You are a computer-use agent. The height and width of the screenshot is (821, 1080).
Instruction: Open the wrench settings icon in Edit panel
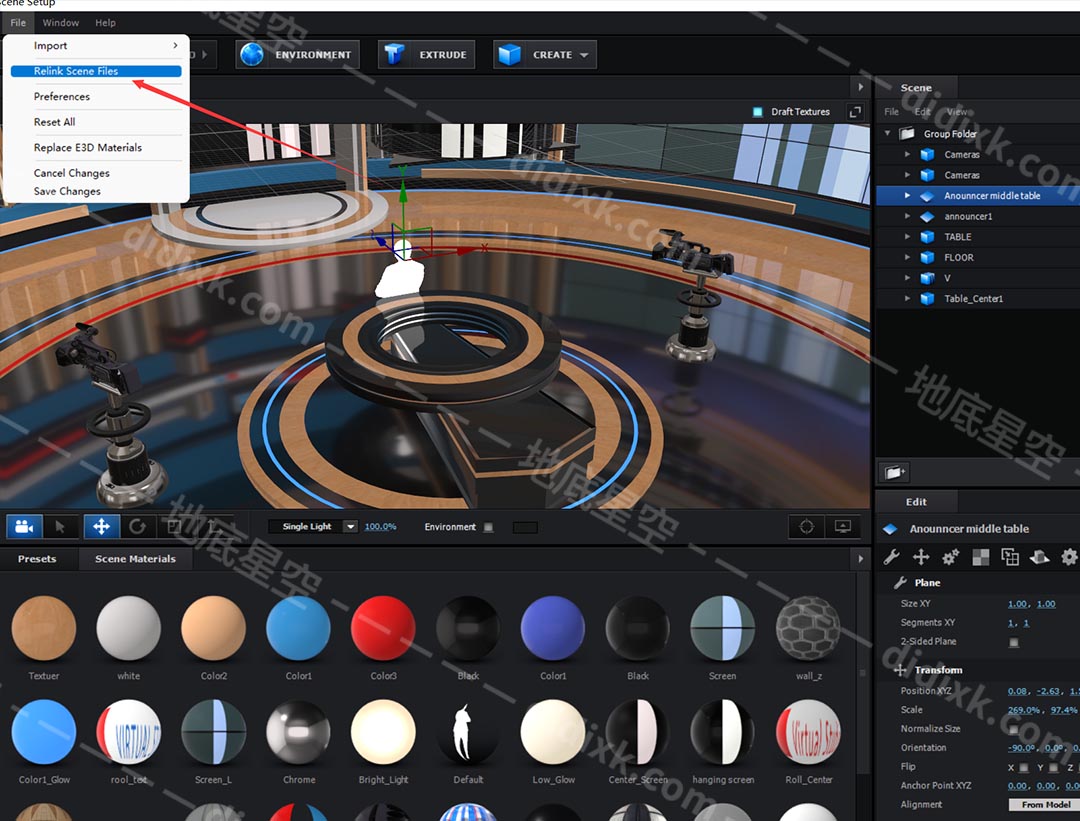[891, 557]
